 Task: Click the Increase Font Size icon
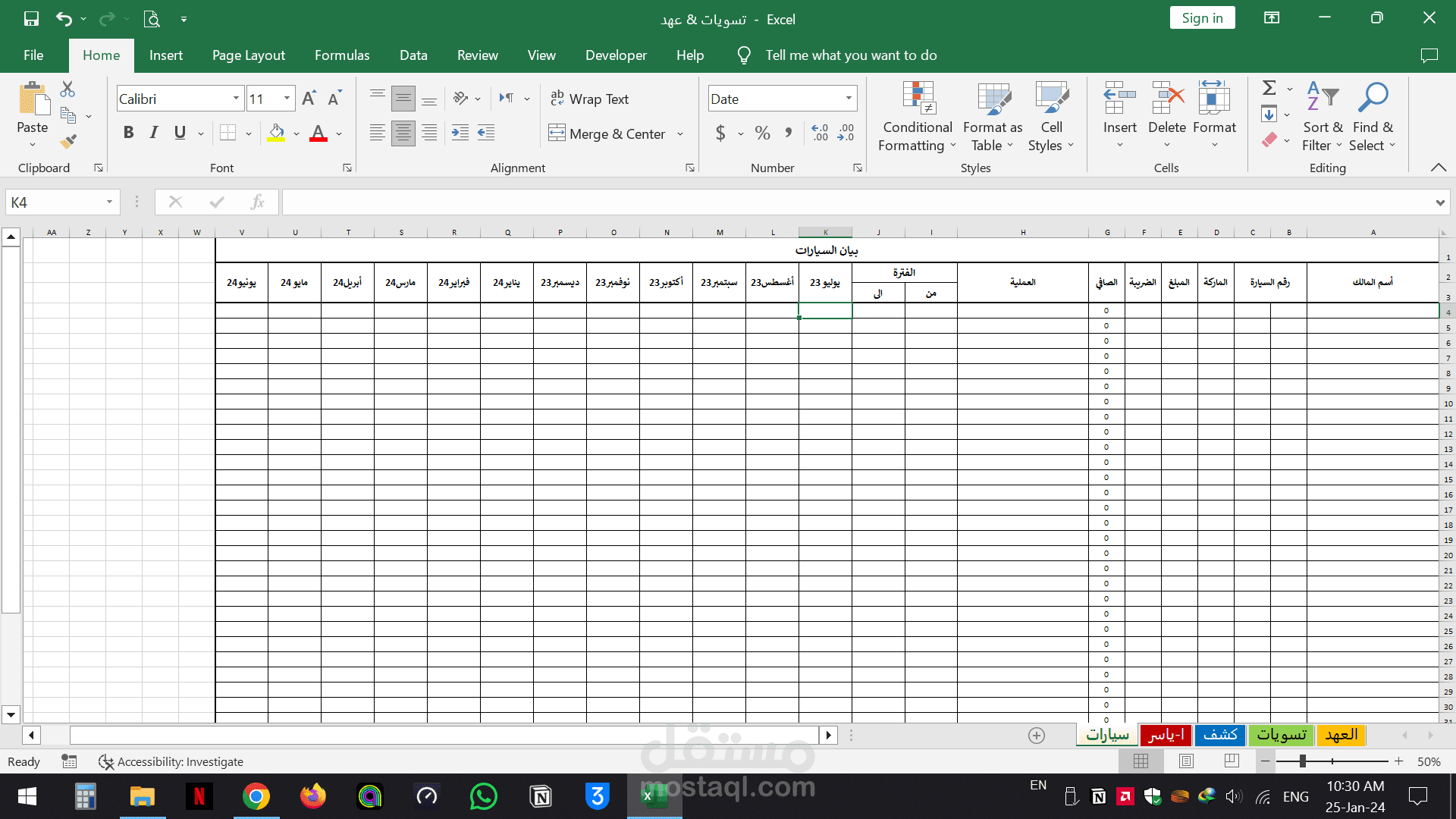[x=309, y=99]
